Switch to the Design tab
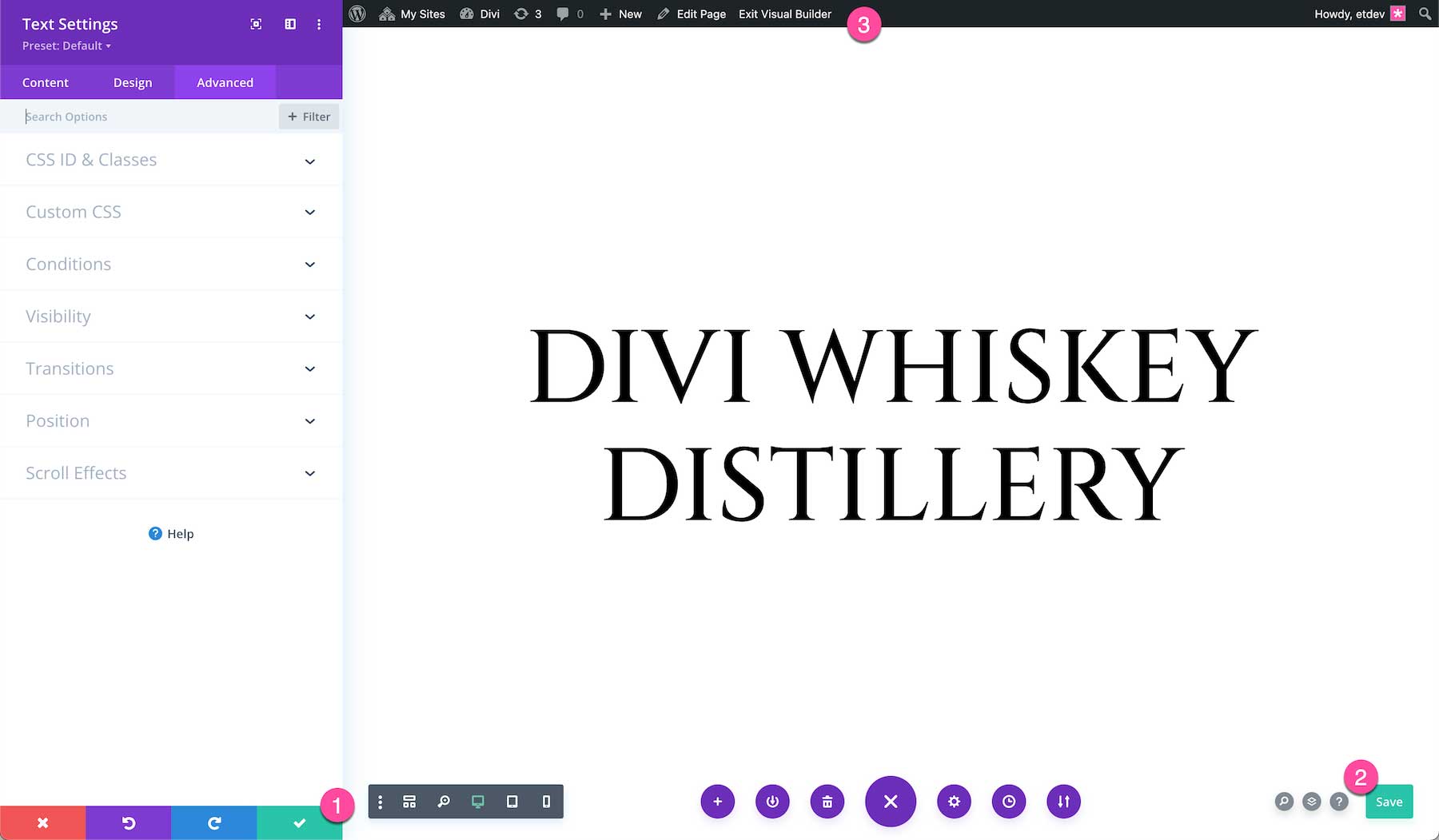Screen dimensions: 1439x840 coord(133,82)
